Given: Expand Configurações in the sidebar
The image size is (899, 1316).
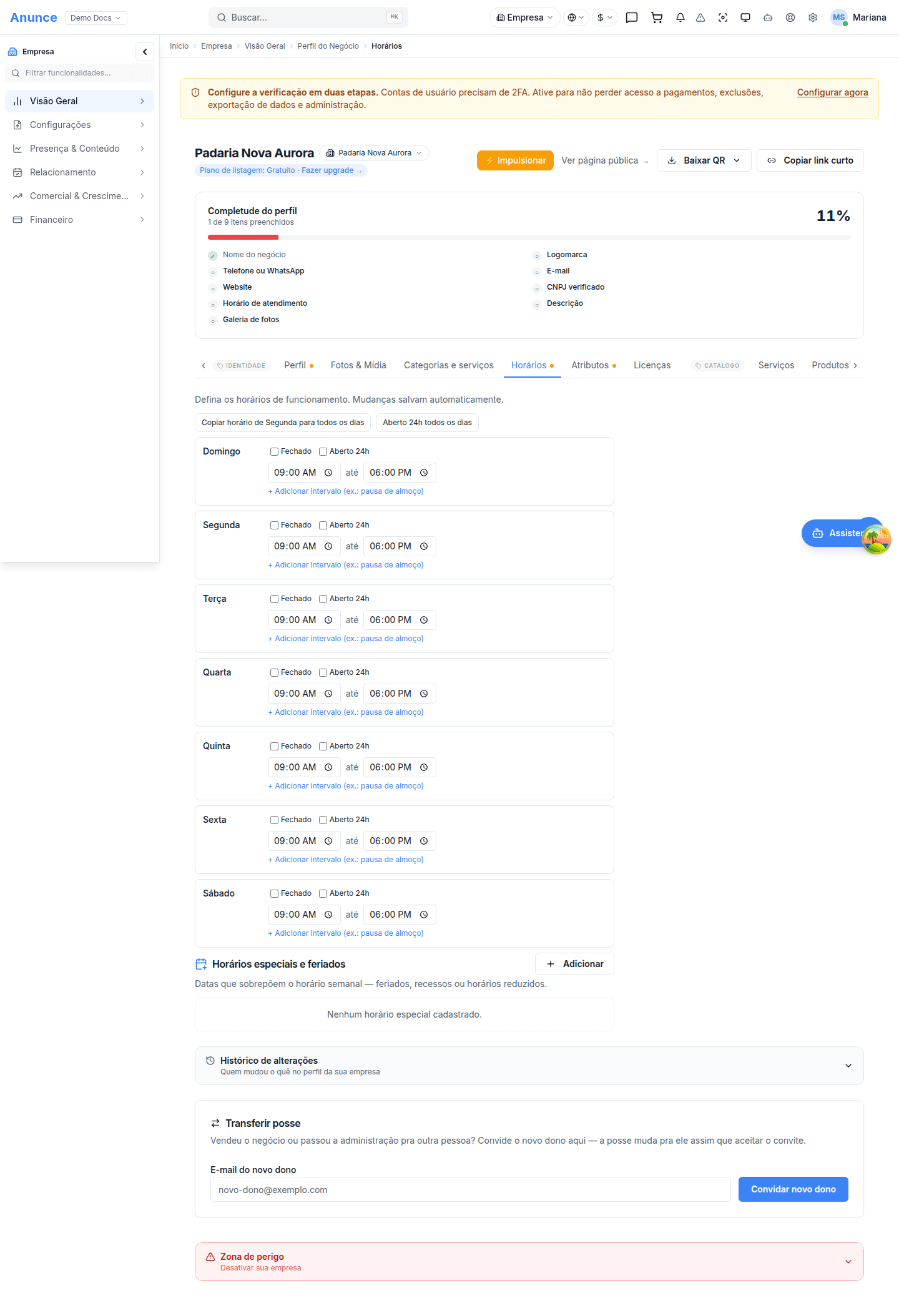Looking at the screenshot, I should point(79,125).
